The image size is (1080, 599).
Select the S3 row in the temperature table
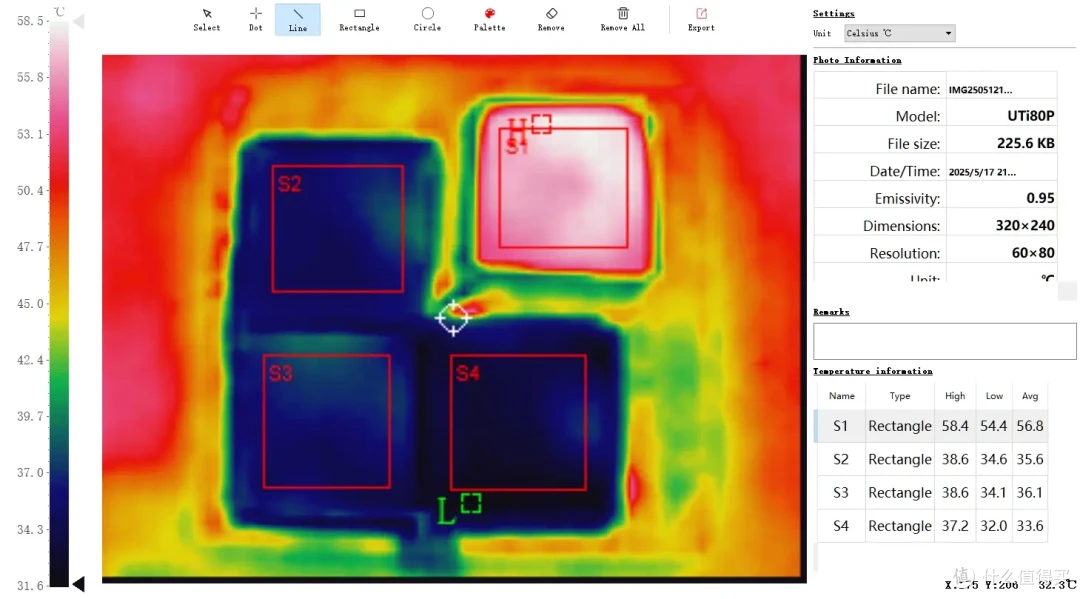pyautogui.click(x=931, y=493)
